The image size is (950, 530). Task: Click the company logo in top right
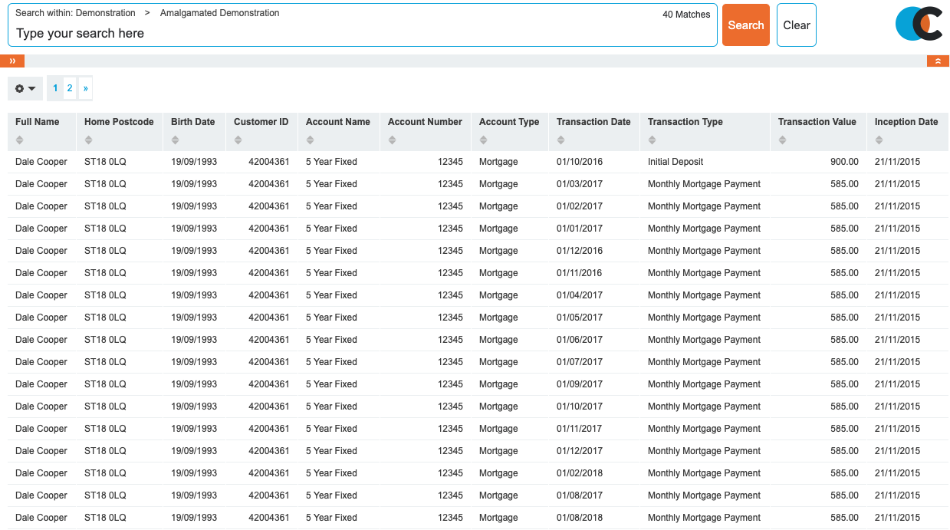pos(918,24)
